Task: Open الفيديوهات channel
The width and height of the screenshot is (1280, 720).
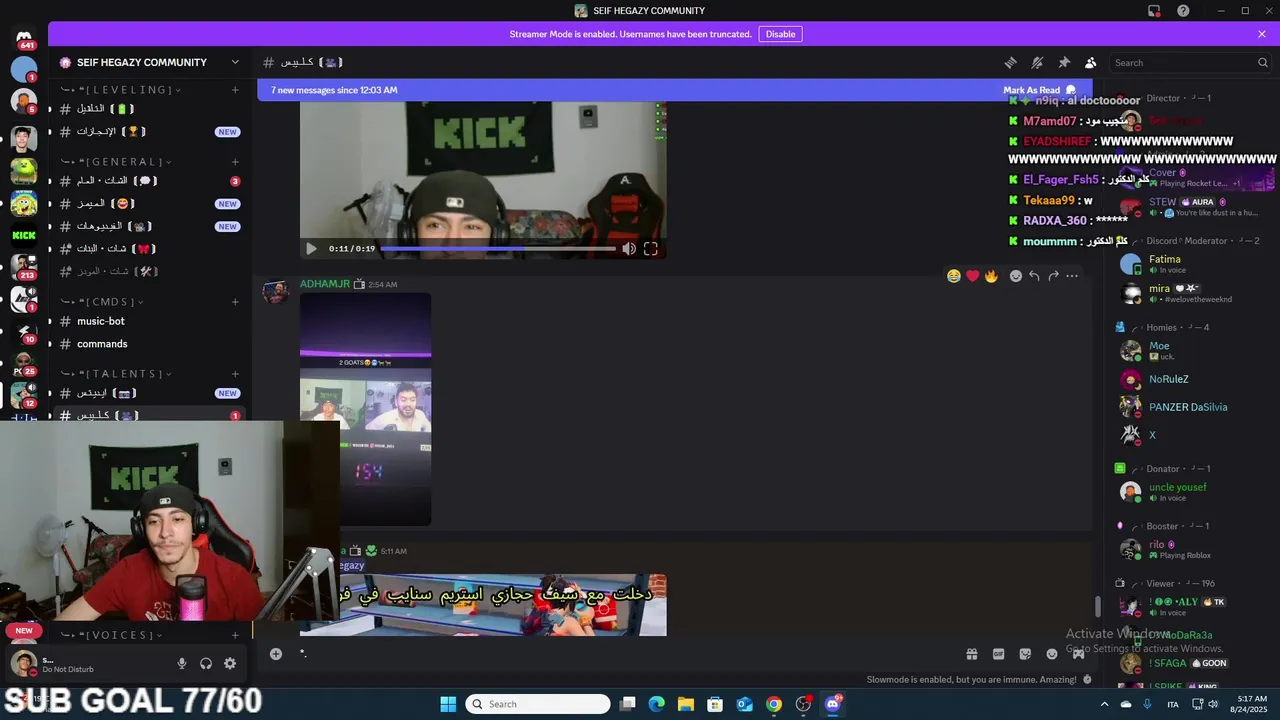Action: [150, 226]
